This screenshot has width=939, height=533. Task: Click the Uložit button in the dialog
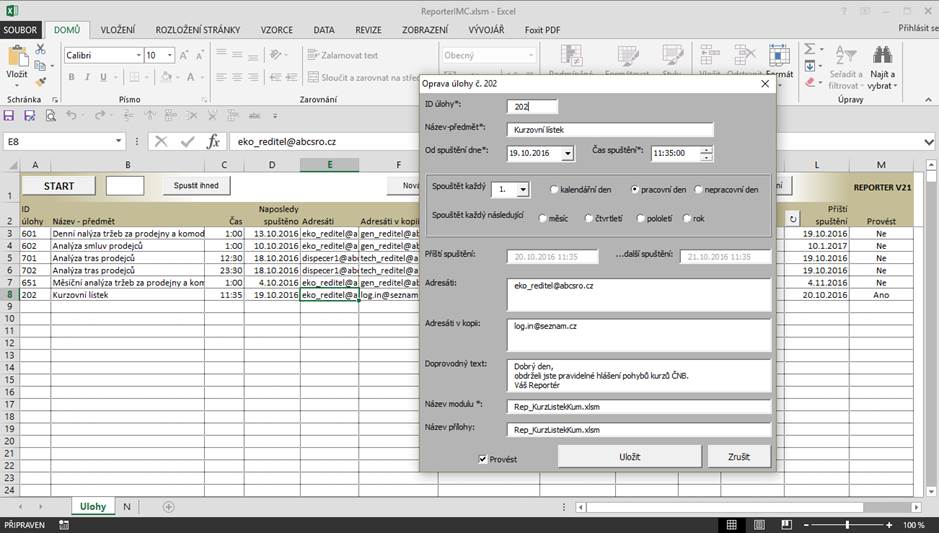[x=629, y=456]
